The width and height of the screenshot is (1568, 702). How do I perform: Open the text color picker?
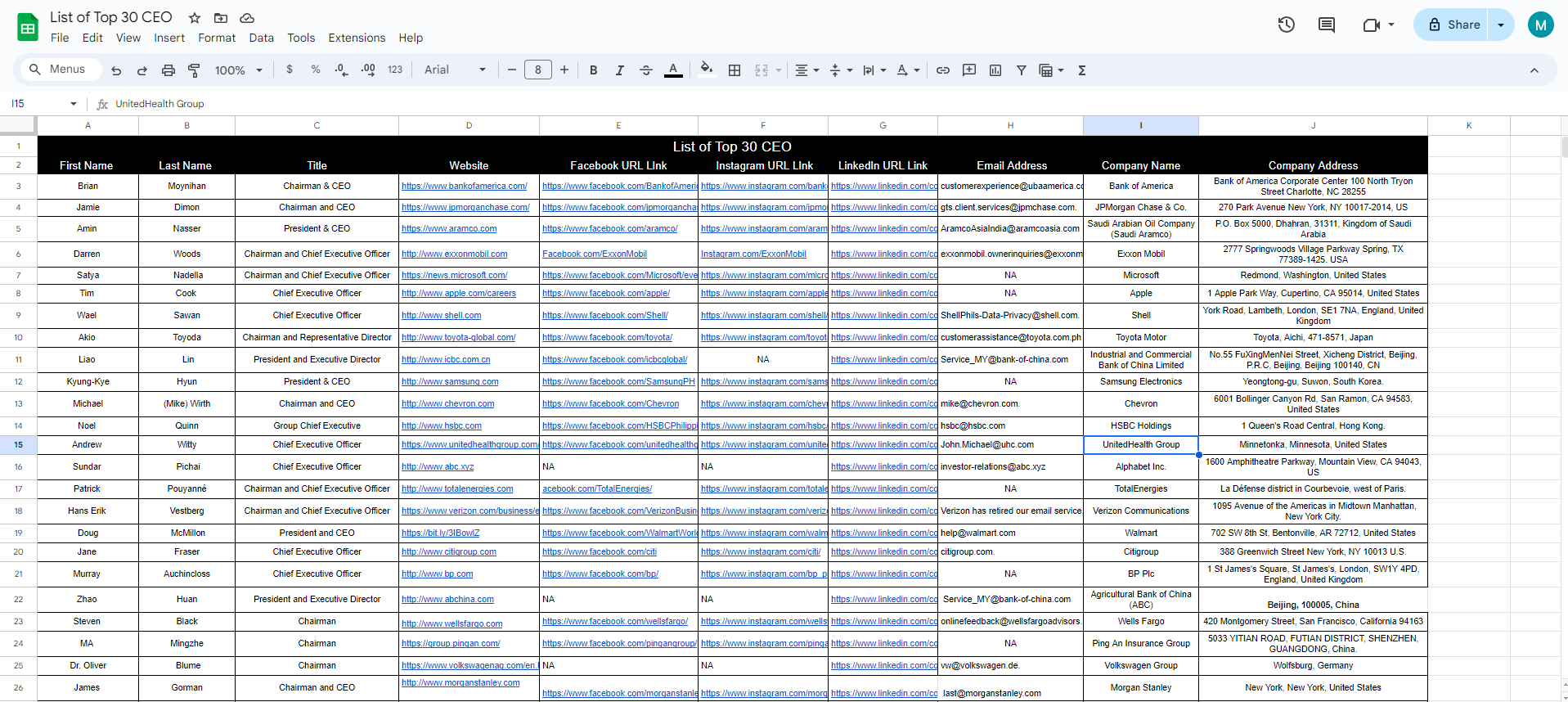click(673, 70)
